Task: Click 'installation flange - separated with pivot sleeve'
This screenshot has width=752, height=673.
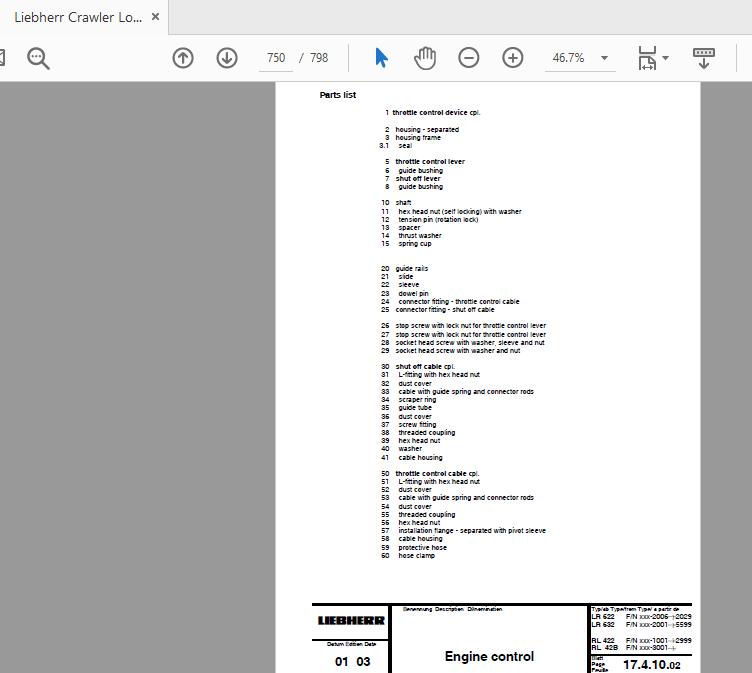Action: coord(472,531)
